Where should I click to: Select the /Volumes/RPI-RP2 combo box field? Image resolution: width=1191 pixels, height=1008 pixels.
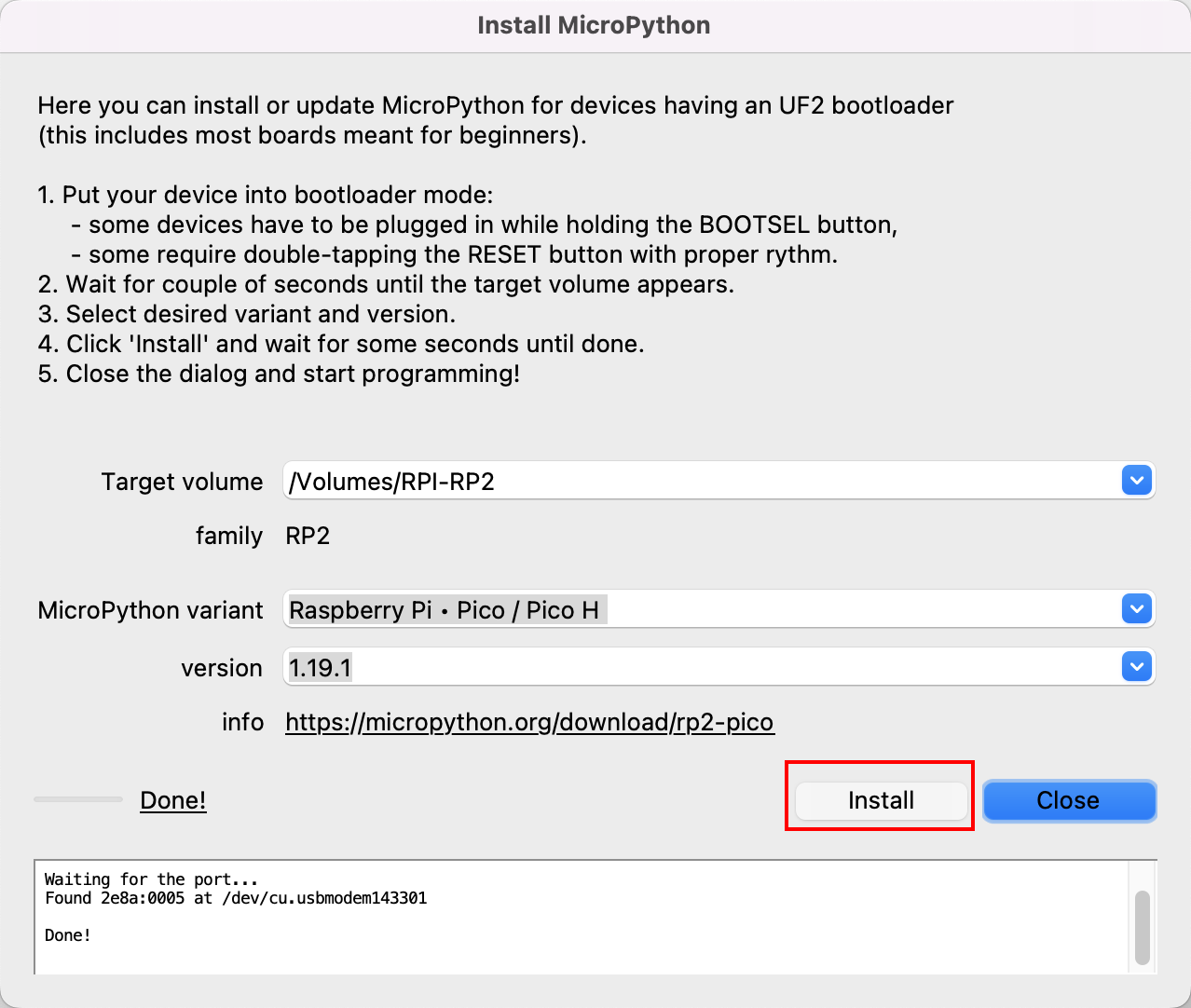719,481
